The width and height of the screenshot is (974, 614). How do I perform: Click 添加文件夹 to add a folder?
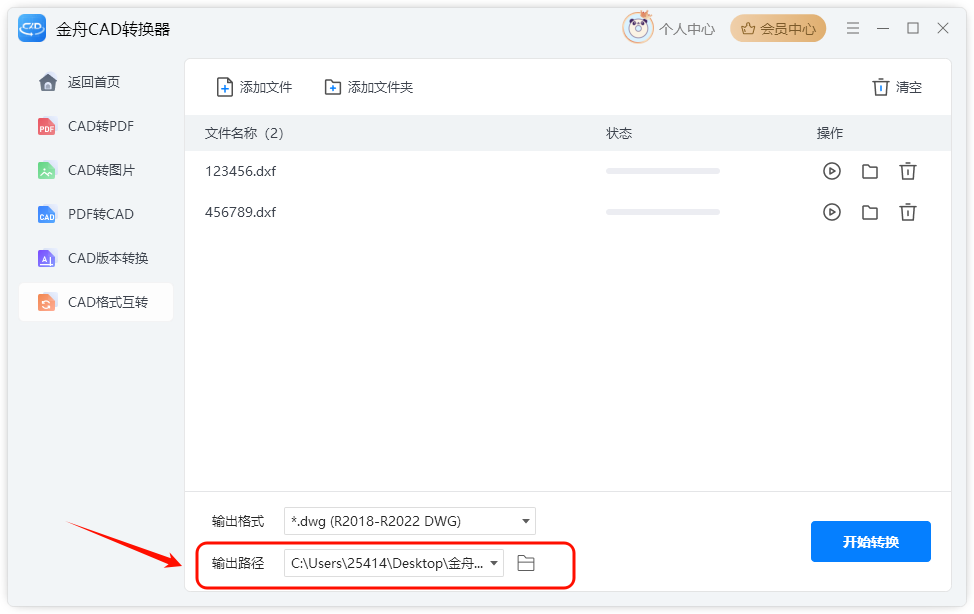pos(369,87)
